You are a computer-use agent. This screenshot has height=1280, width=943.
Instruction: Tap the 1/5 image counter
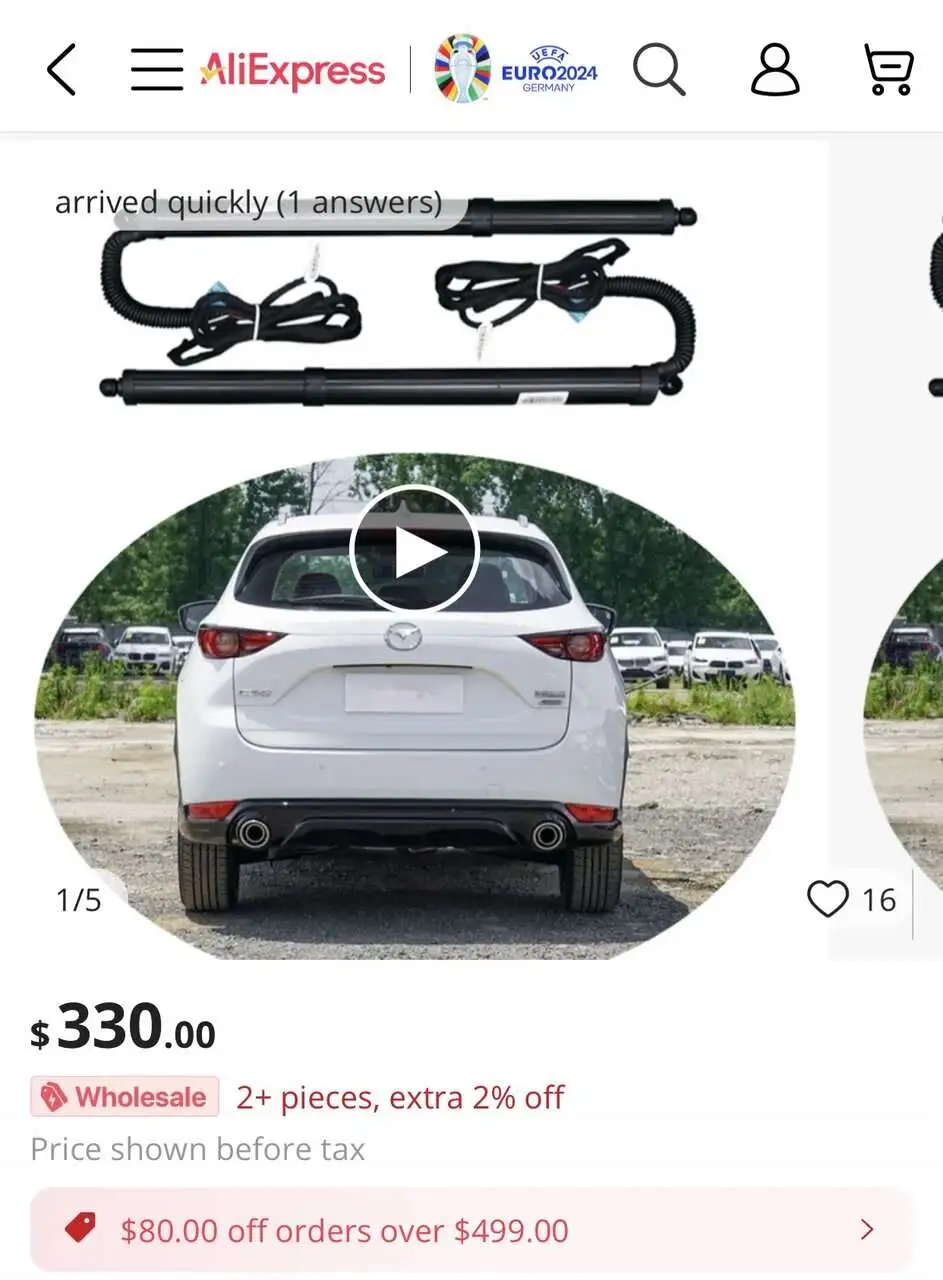(x=79, y=900)
